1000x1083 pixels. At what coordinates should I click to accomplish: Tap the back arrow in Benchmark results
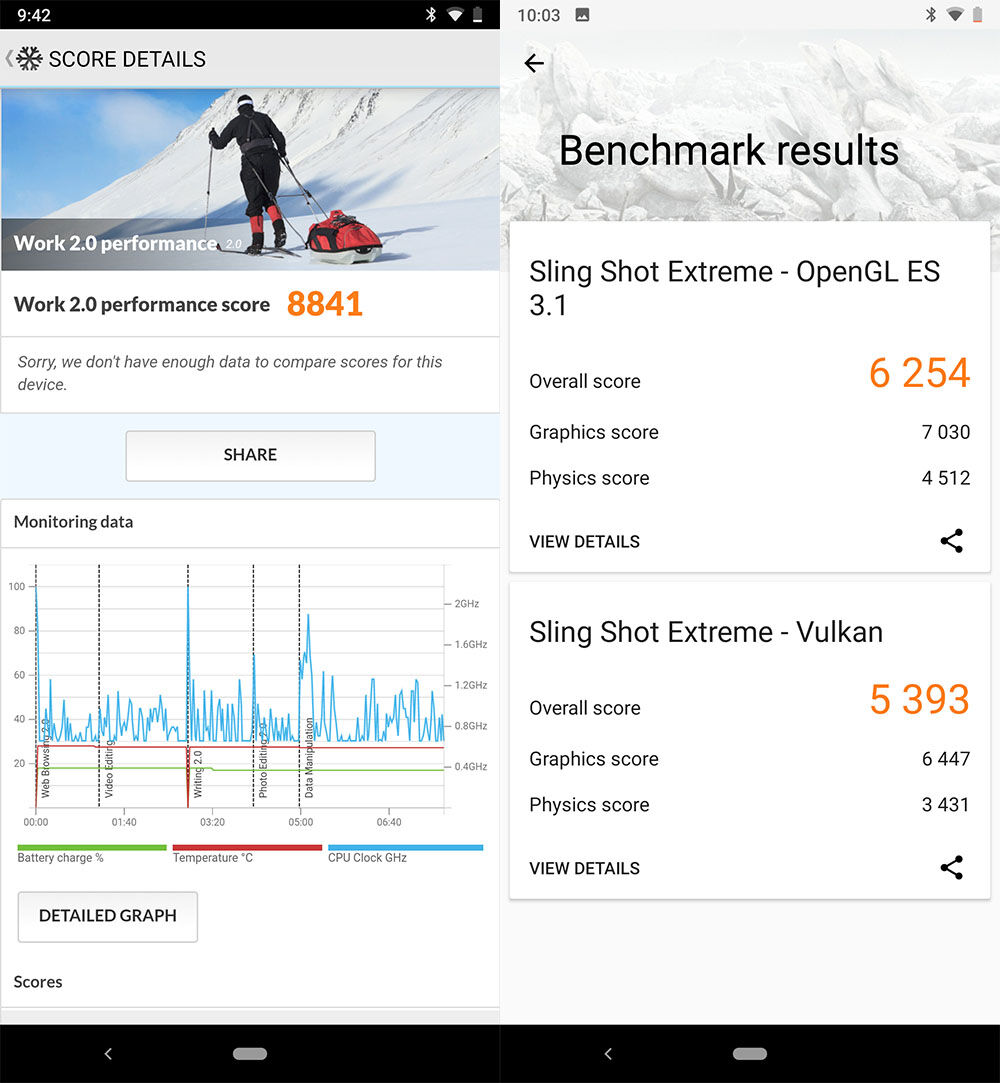click(x=534, y=64)
